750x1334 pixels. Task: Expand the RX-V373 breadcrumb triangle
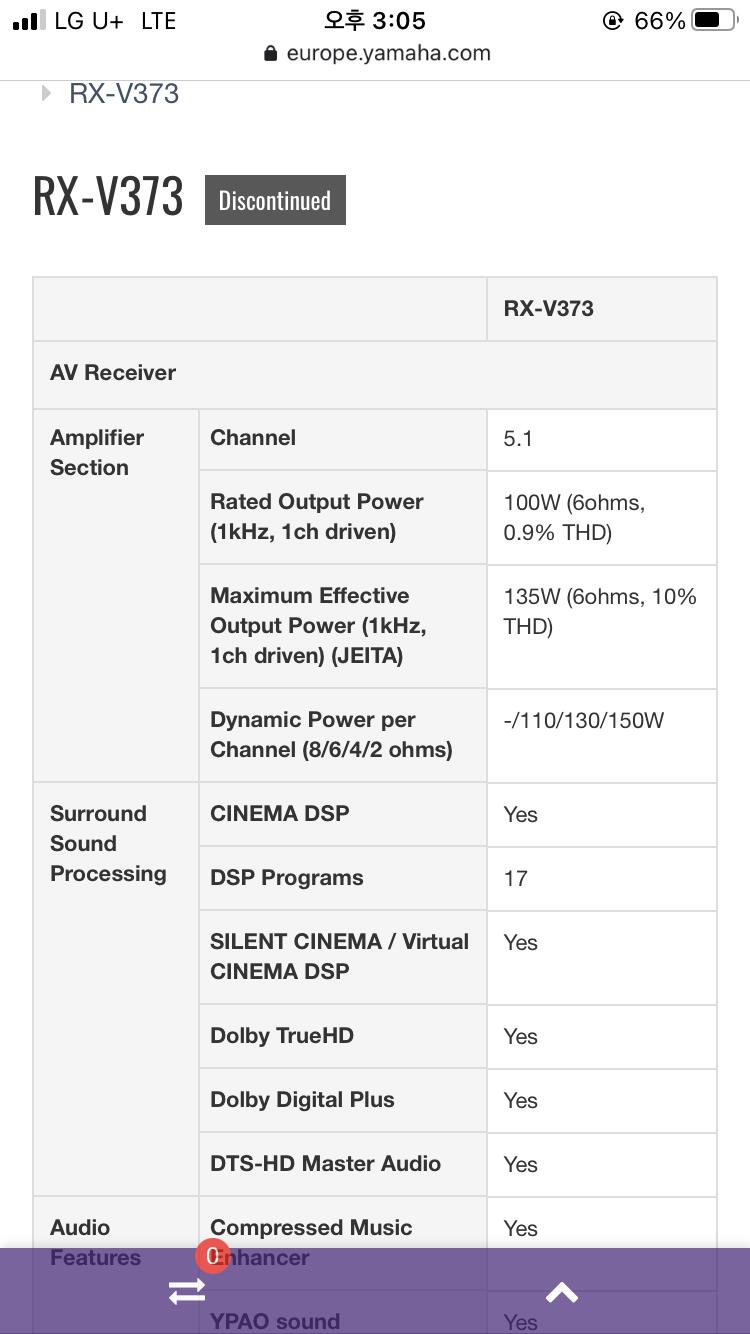pyautogui.click(x=46, y=93)
